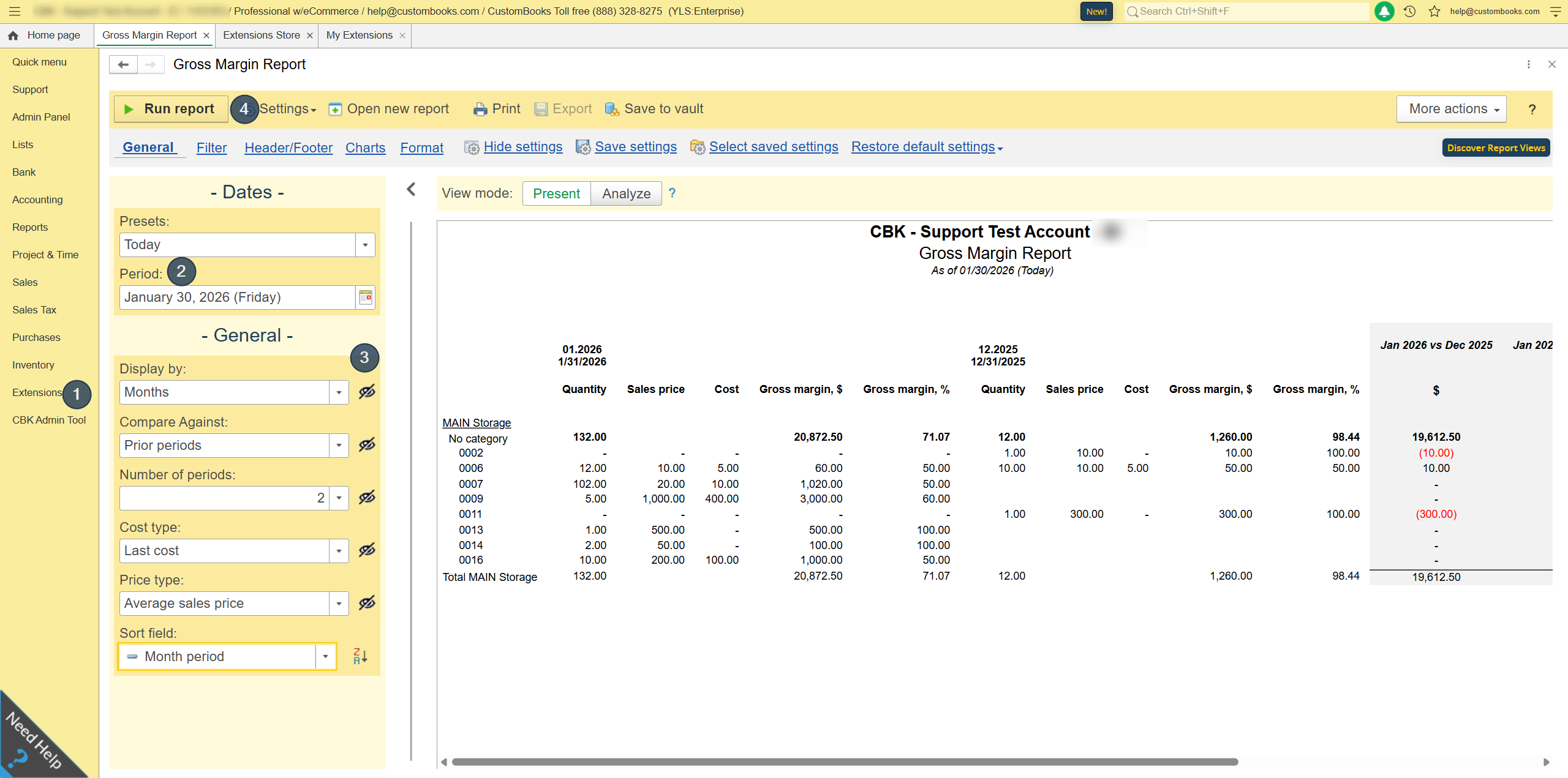Click the sort order Z-A icon
Image resolution: width=1568 pixels, height=778 pixels.
[360, 656]
